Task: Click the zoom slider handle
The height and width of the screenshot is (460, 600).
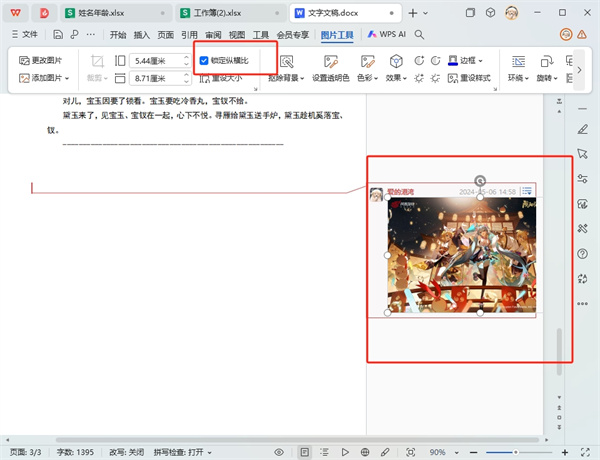Action: 515,452
